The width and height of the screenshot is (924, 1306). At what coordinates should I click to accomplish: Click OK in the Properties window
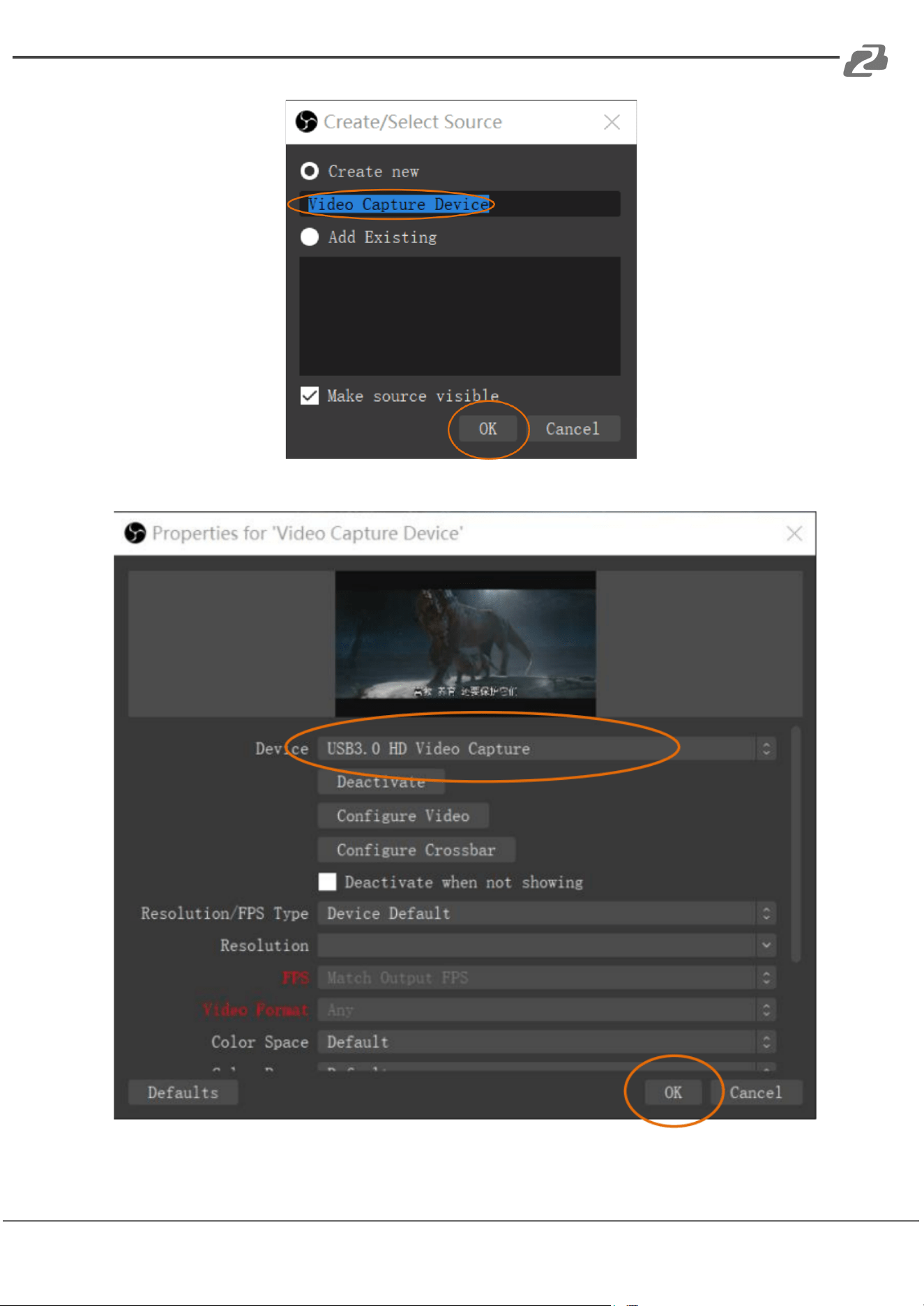click(x=673, y=1093)
